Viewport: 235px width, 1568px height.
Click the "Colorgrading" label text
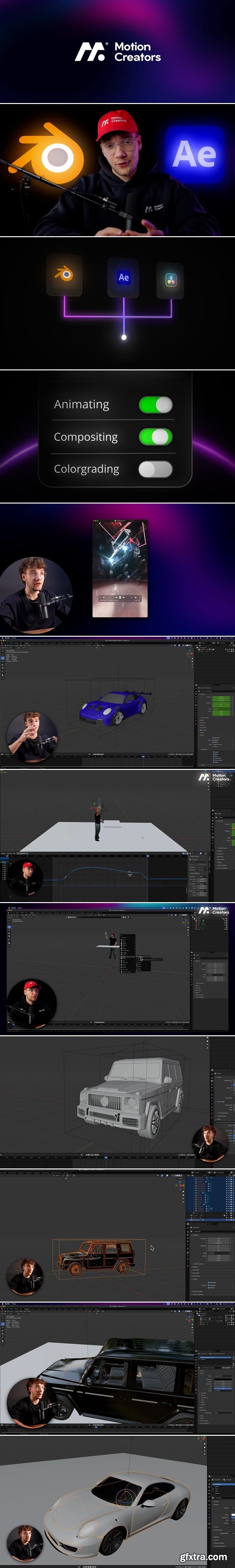[x=86, y=469]
